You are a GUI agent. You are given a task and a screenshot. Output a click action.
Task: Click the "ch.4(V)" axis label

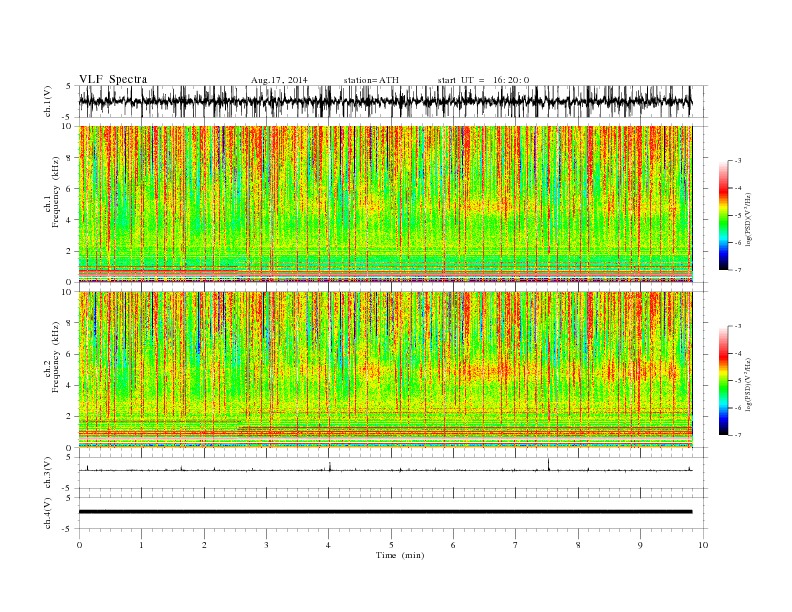click(x=48, y=515)
